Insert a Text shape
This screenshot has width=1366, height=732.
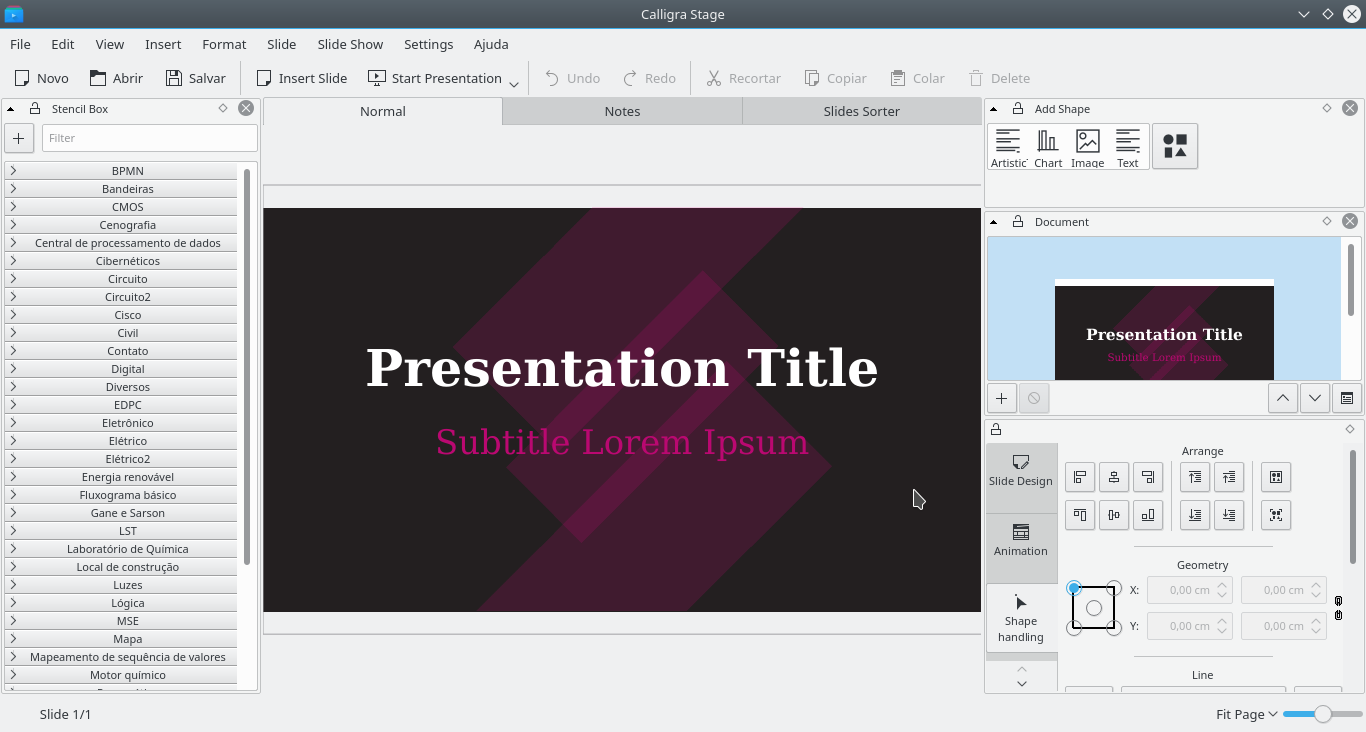tap(1128, 146)
